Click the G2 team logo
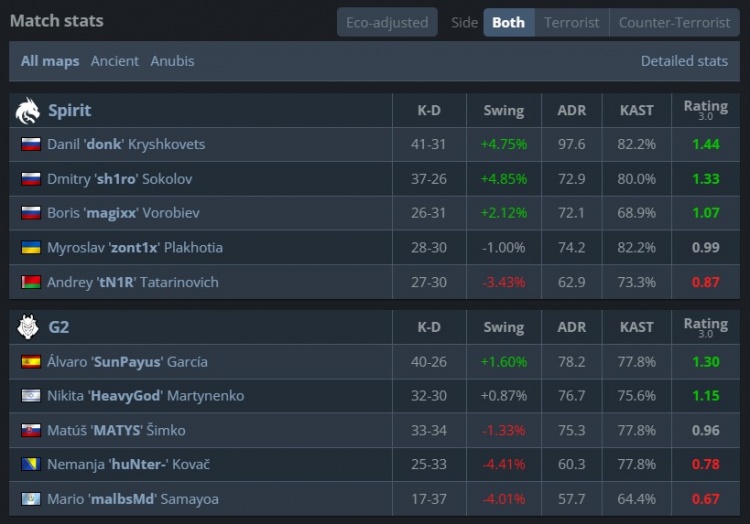Image resolution: width=750 pixels, height=524 pixels. click(27, 327)
